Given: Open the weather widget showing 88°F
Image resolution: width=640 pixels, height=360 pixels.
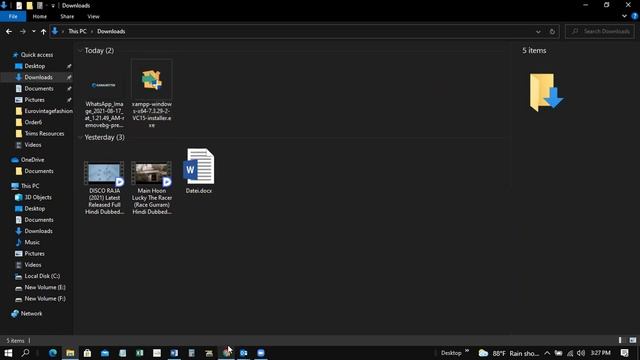Looking at the screenshot, I should 509,353.
